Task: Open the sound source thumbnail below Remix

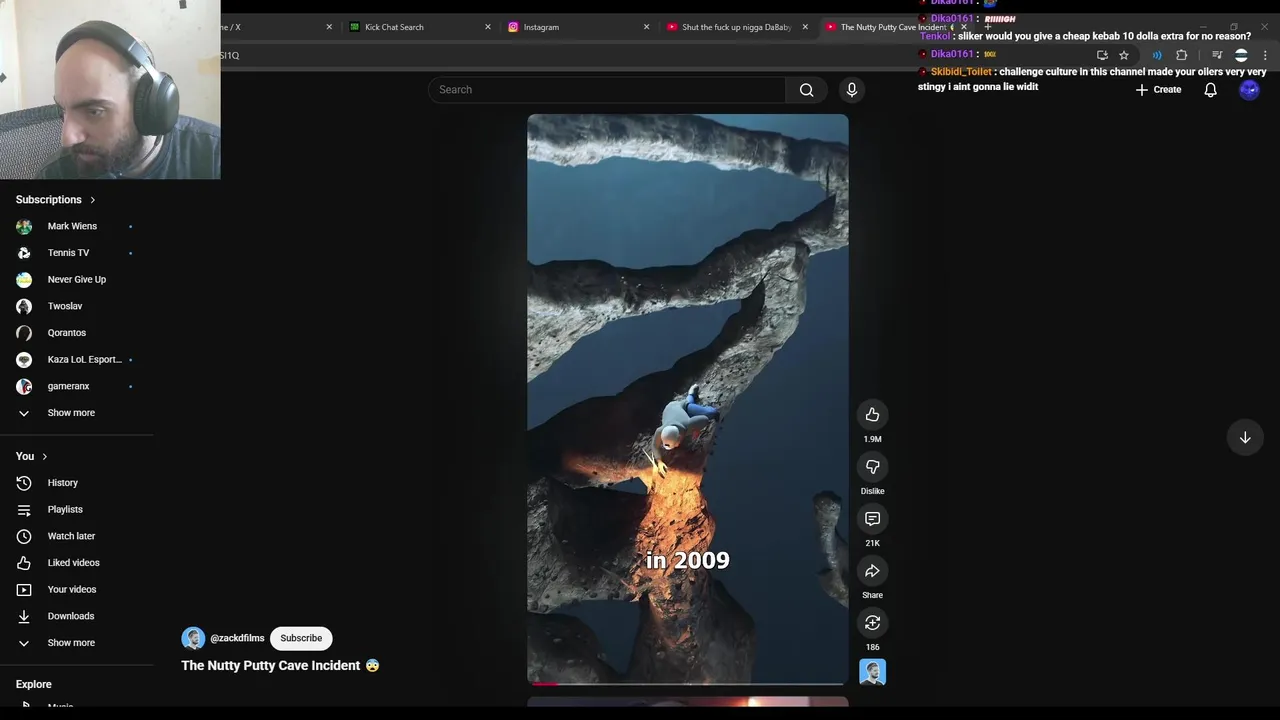Action: pos(872,672)
